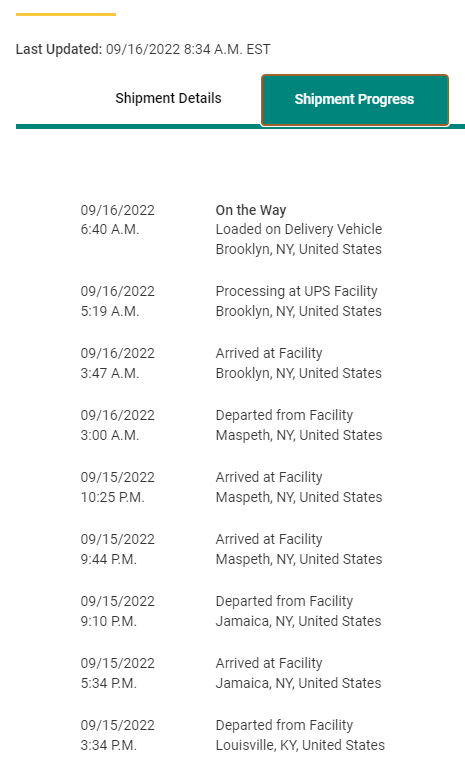The width and height of the screenshot is (465, 764).
Task: Select the Shipment Progress tab
Action: (355, 100)
